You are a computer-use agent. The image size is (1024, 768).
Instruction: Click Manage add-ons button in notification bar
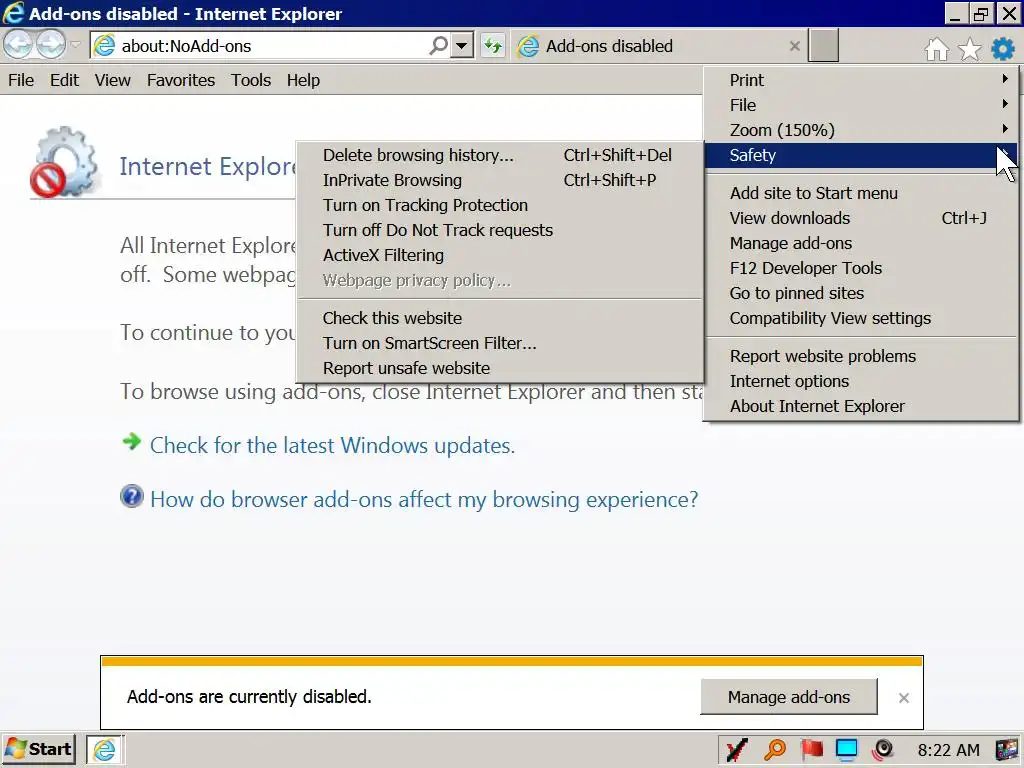tap(789, 697)
